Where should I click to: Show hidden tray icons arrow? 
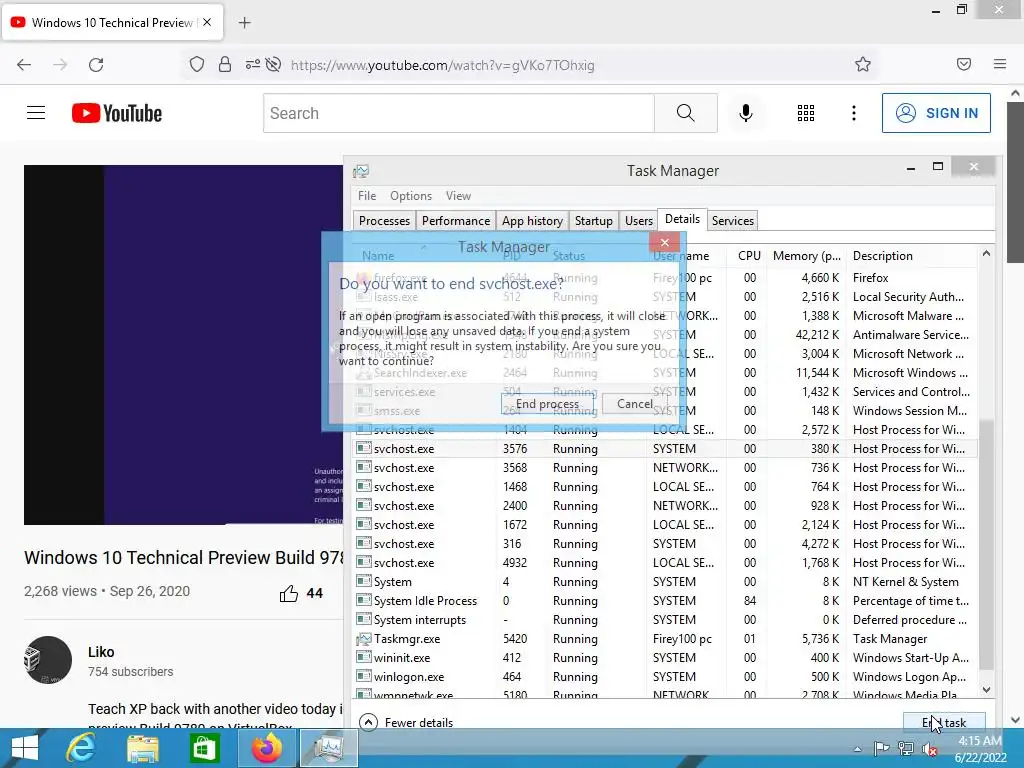[x=857, y=749]
